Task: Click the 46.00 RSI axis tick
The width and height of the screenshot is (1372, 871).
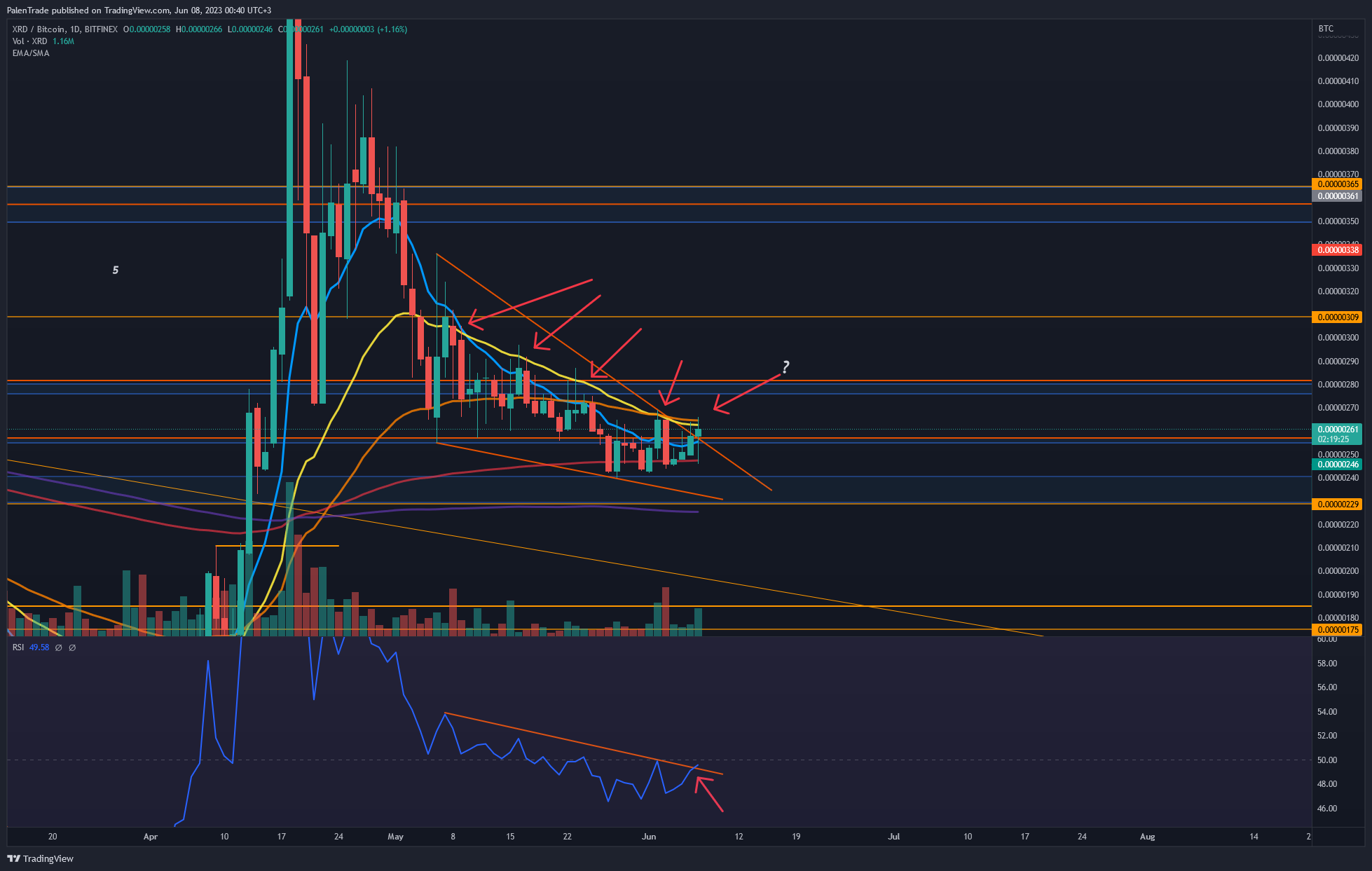Action: tap(1327, 809)
